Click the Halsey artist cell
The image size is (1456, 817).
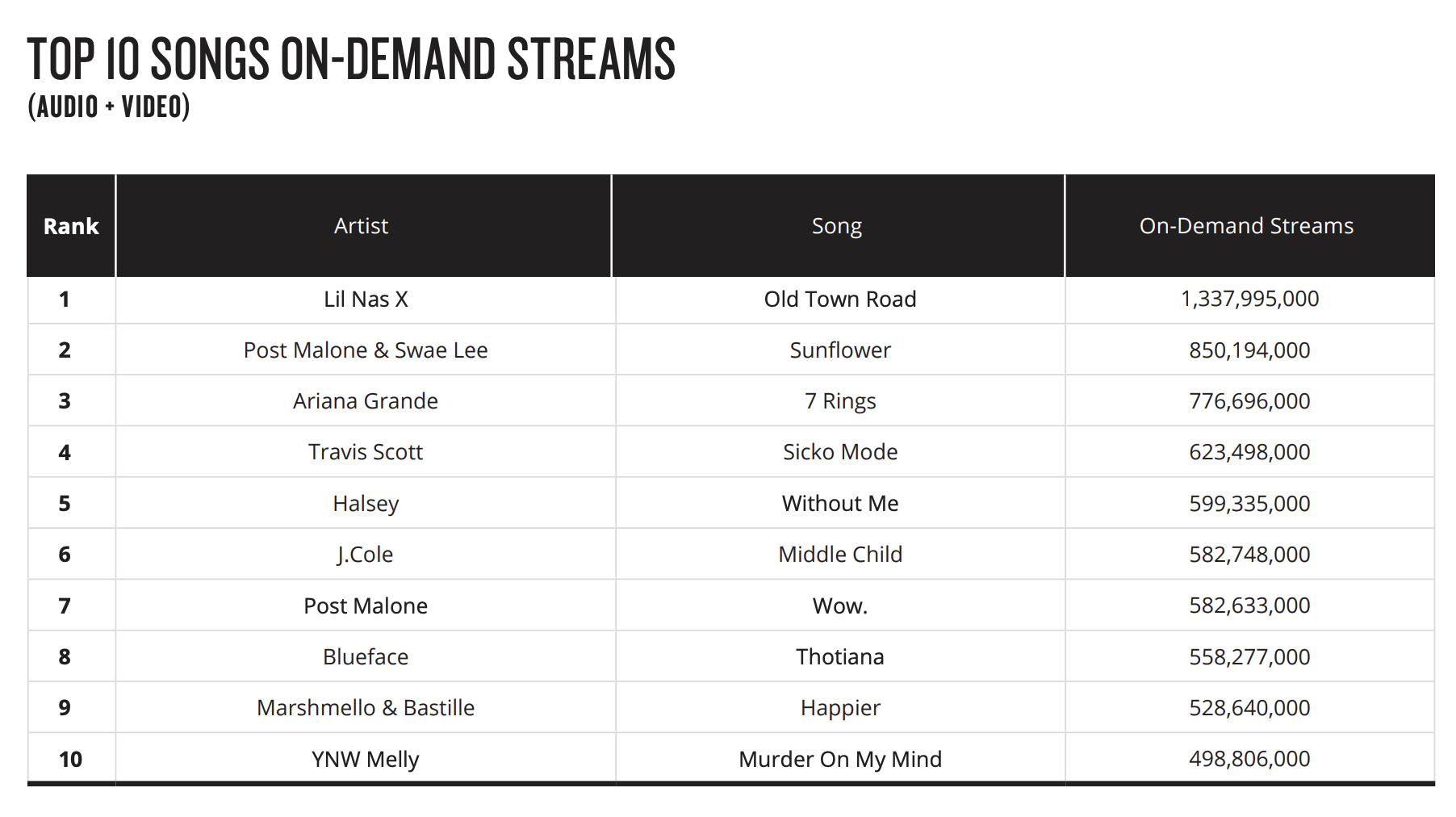point(366,504)
